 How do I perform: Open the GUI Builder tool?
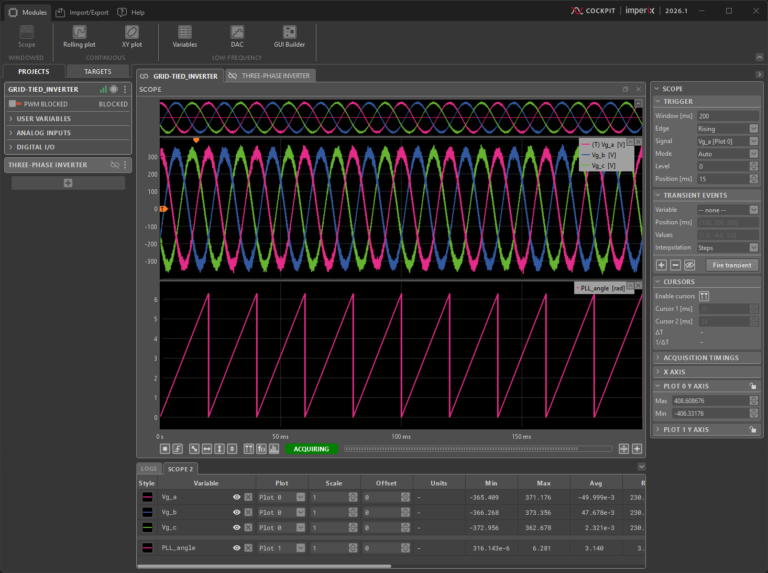click(288, 37)
